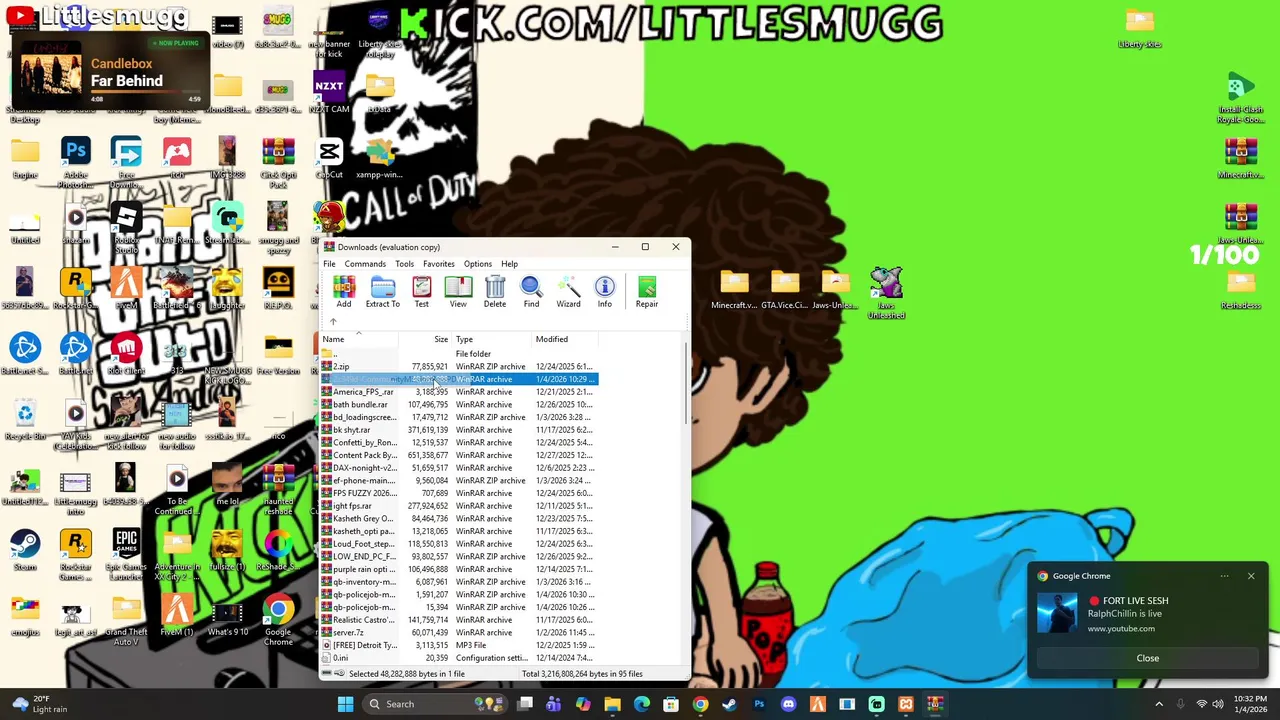Click the Delete trash can toolbar icon

pyautogui.click(x=495, y=292)
